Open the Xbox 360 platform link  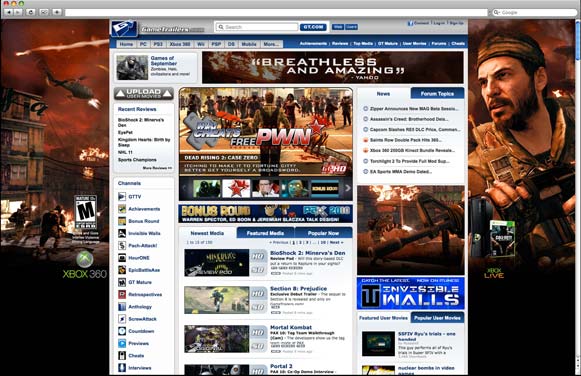pyautogui.click(x=180, y=44)
